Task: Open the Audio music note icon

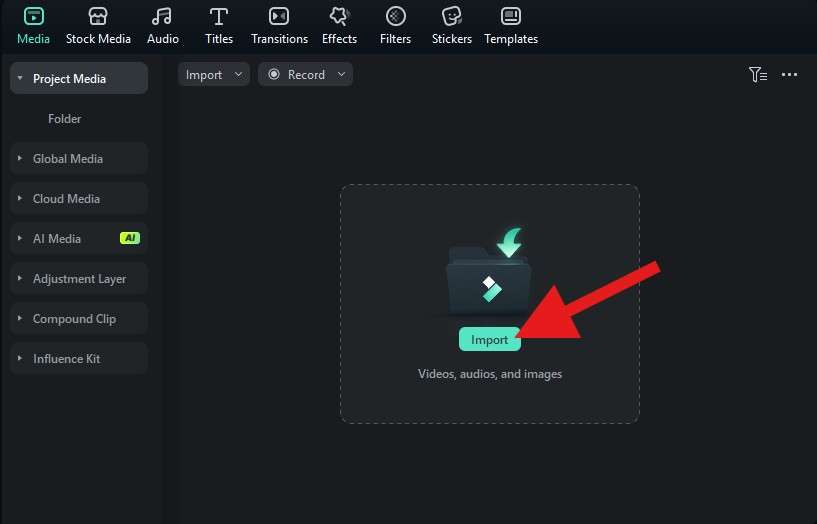Action: (x=162, y=16)
